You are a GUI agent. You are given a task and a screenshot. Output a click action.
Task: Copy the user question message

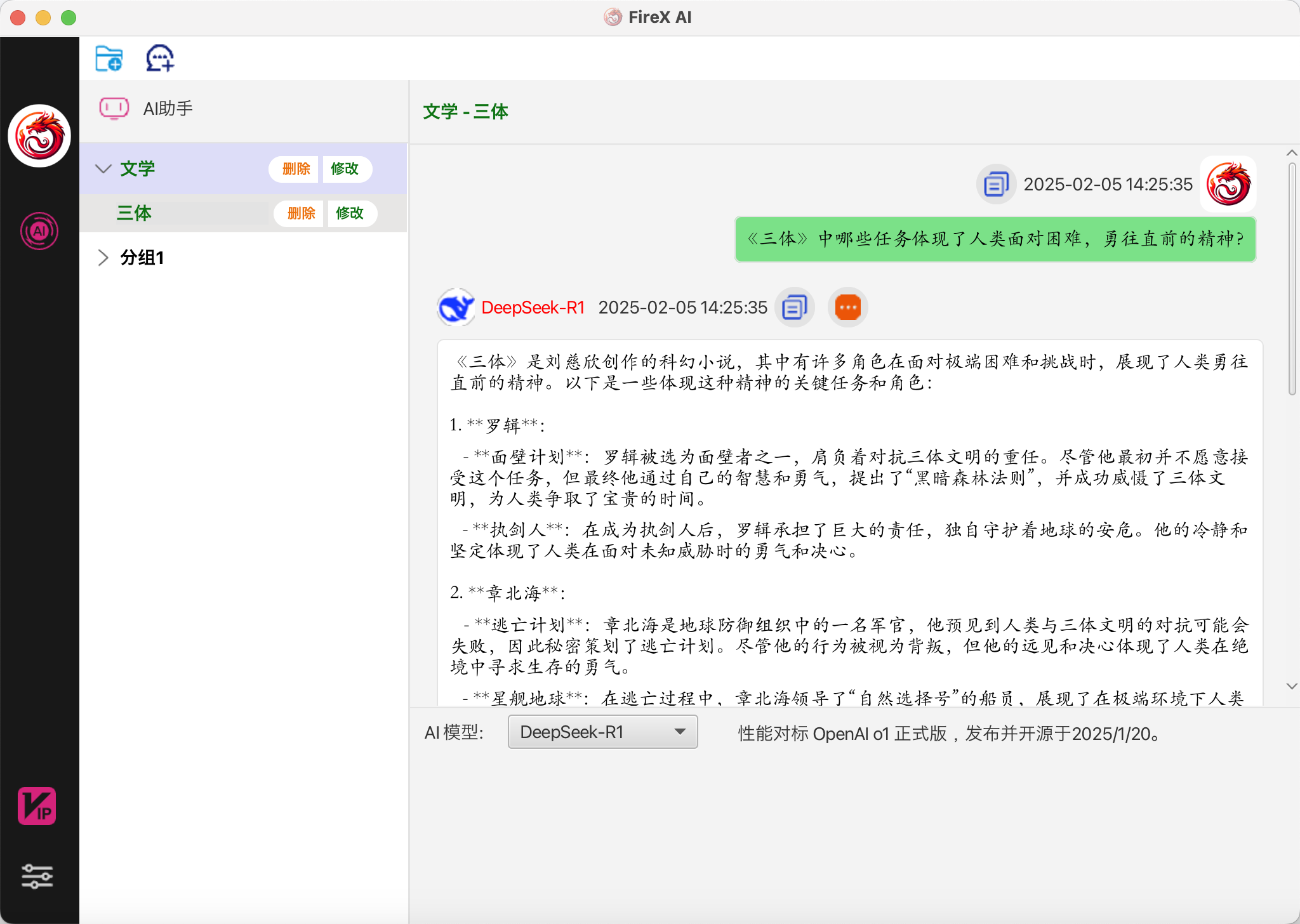[996, 184]
